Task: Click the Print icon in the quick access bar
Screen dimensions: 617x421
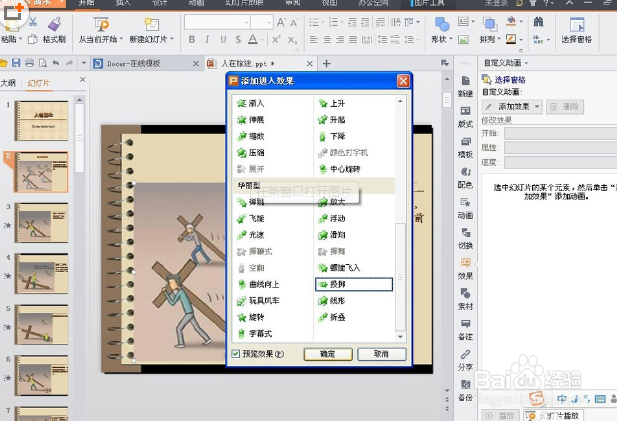Action: coord(30,63)
